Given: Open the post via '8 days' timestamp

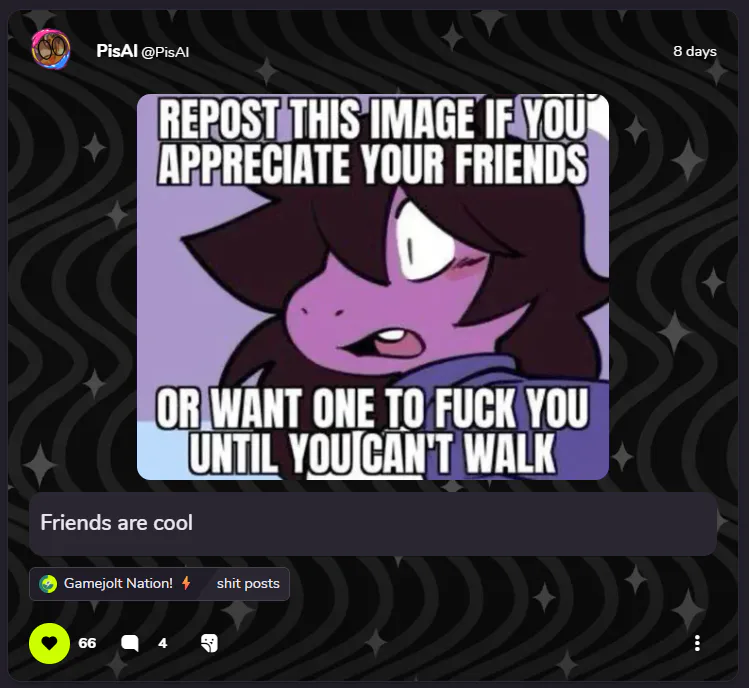Looking at the screenshot, I should (695, 51).
